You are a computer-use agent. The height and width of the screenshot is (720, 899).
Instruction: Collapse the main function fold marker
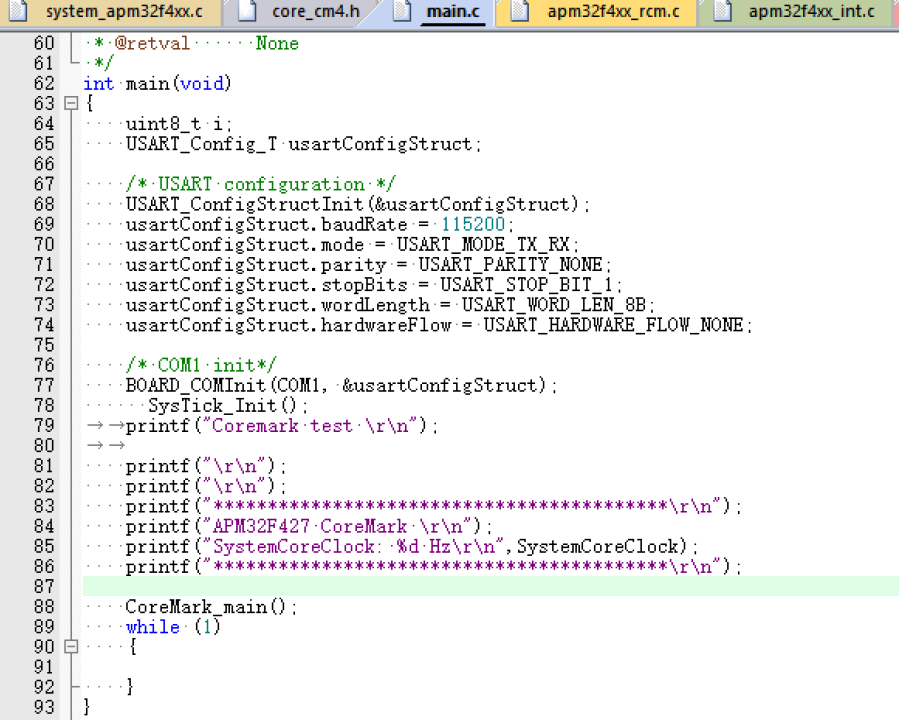pyautogui.click(x=70, y=103)
